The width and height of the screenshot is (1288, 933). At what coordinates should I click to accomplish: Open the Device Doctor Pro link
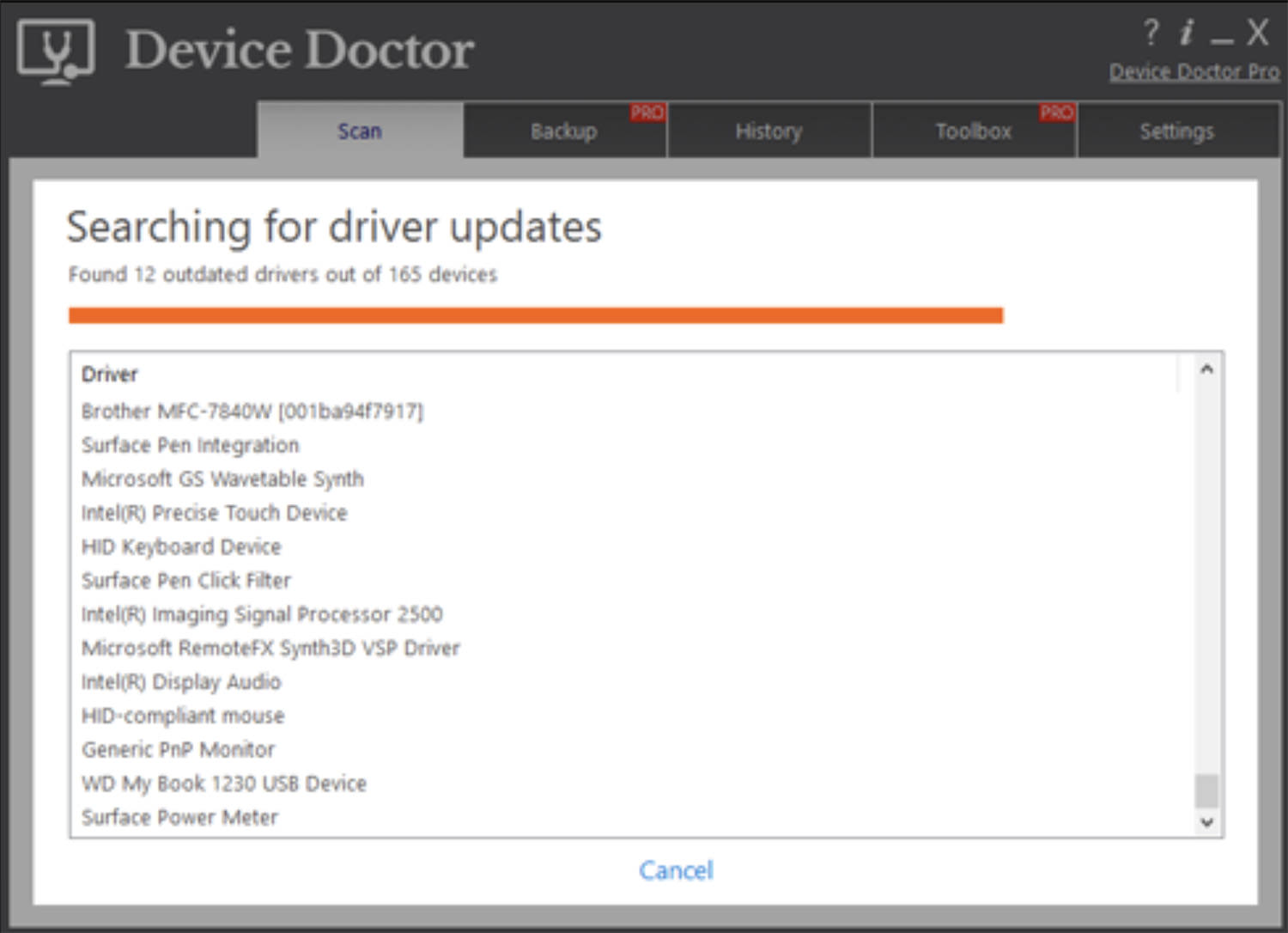click(1194, 72)
